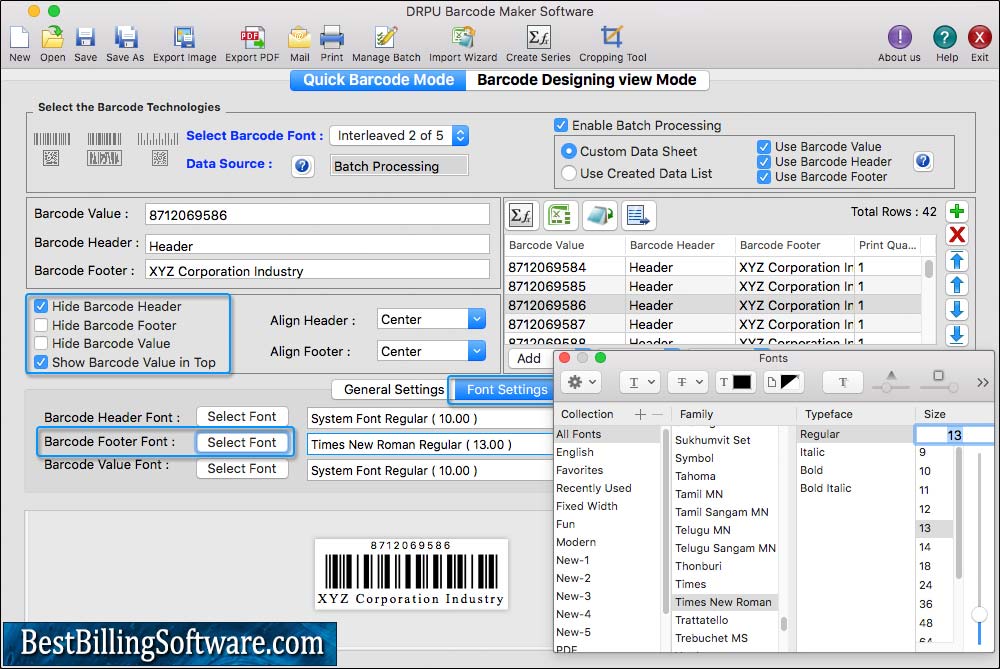
Task: Open a file with the Open icon
Action: tap(52, 38)
